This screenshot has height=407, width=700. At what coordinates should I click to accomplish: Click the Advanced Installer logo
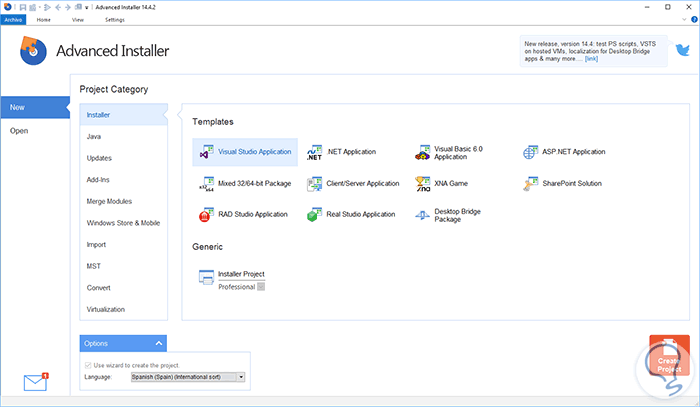point(33,50)
